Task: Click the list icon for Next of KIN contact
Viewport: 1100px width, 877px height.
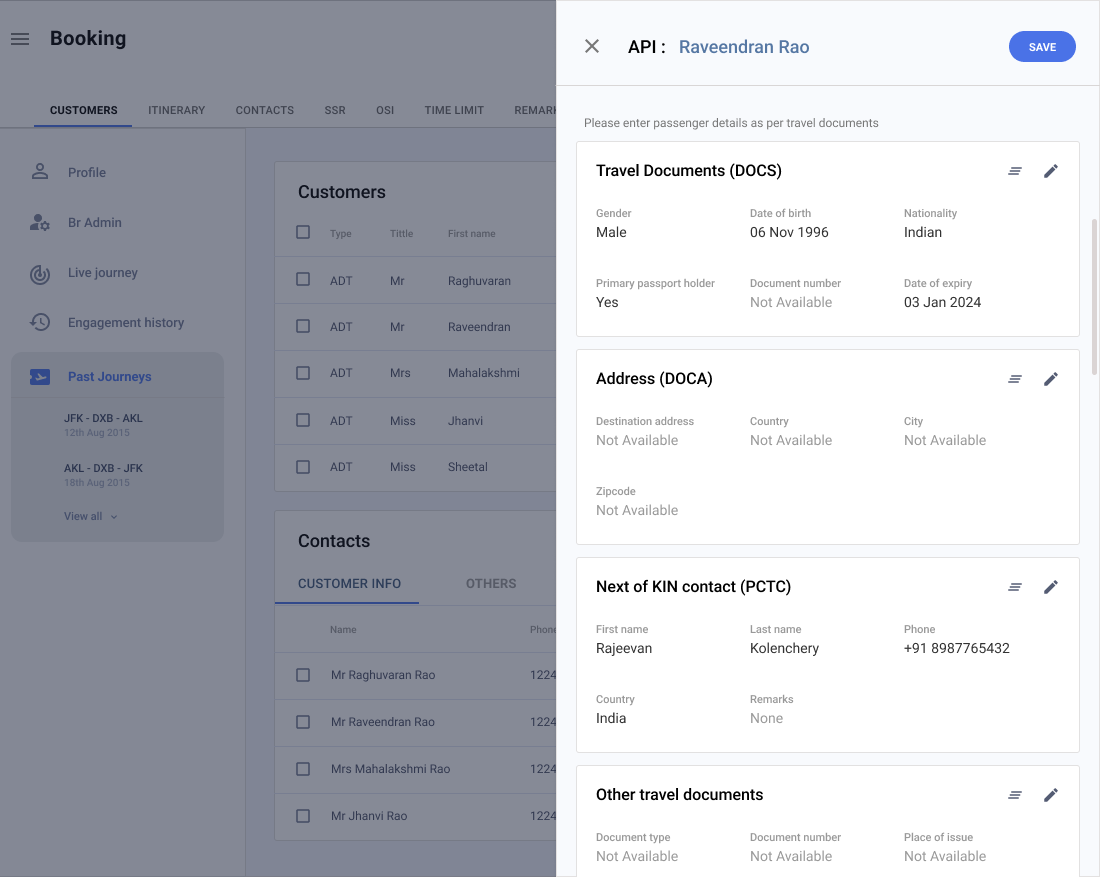Action: pos(1014,587)
